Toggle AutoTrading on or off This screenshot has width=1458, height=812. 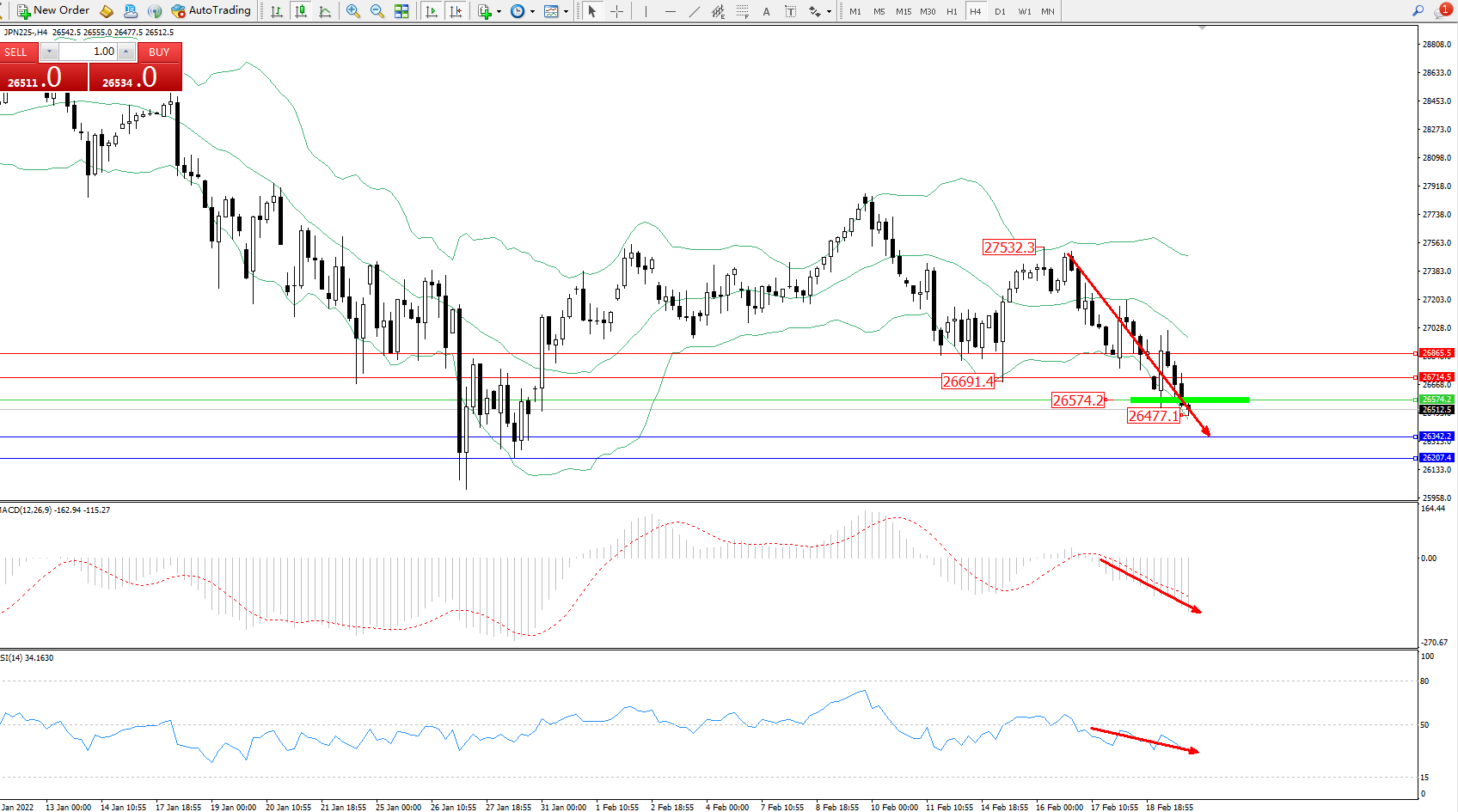pyautogui.click(x=211, y=10)
